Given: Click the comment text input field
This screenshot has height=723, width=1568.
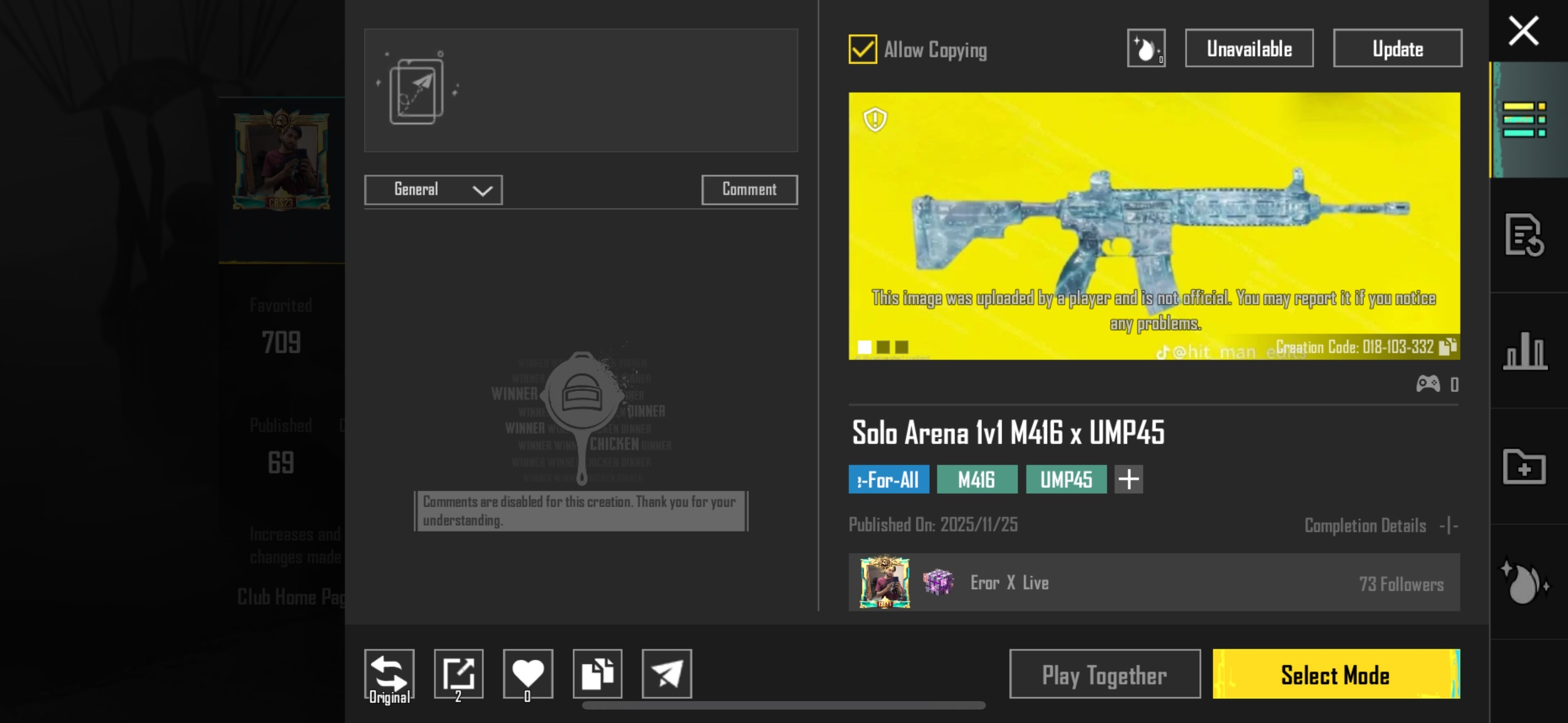Looking at the screenshot, I should coord(580,90).
